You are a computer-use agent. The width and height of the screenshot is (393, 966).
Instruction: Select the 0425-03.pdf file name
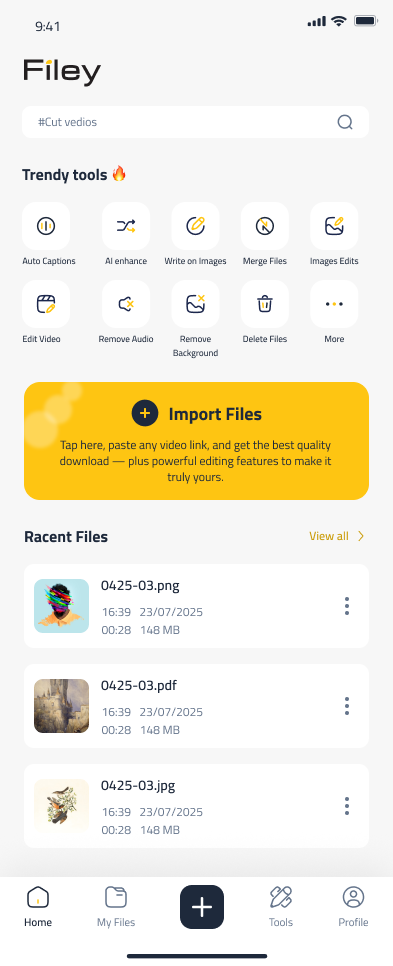tap(139, 686)
